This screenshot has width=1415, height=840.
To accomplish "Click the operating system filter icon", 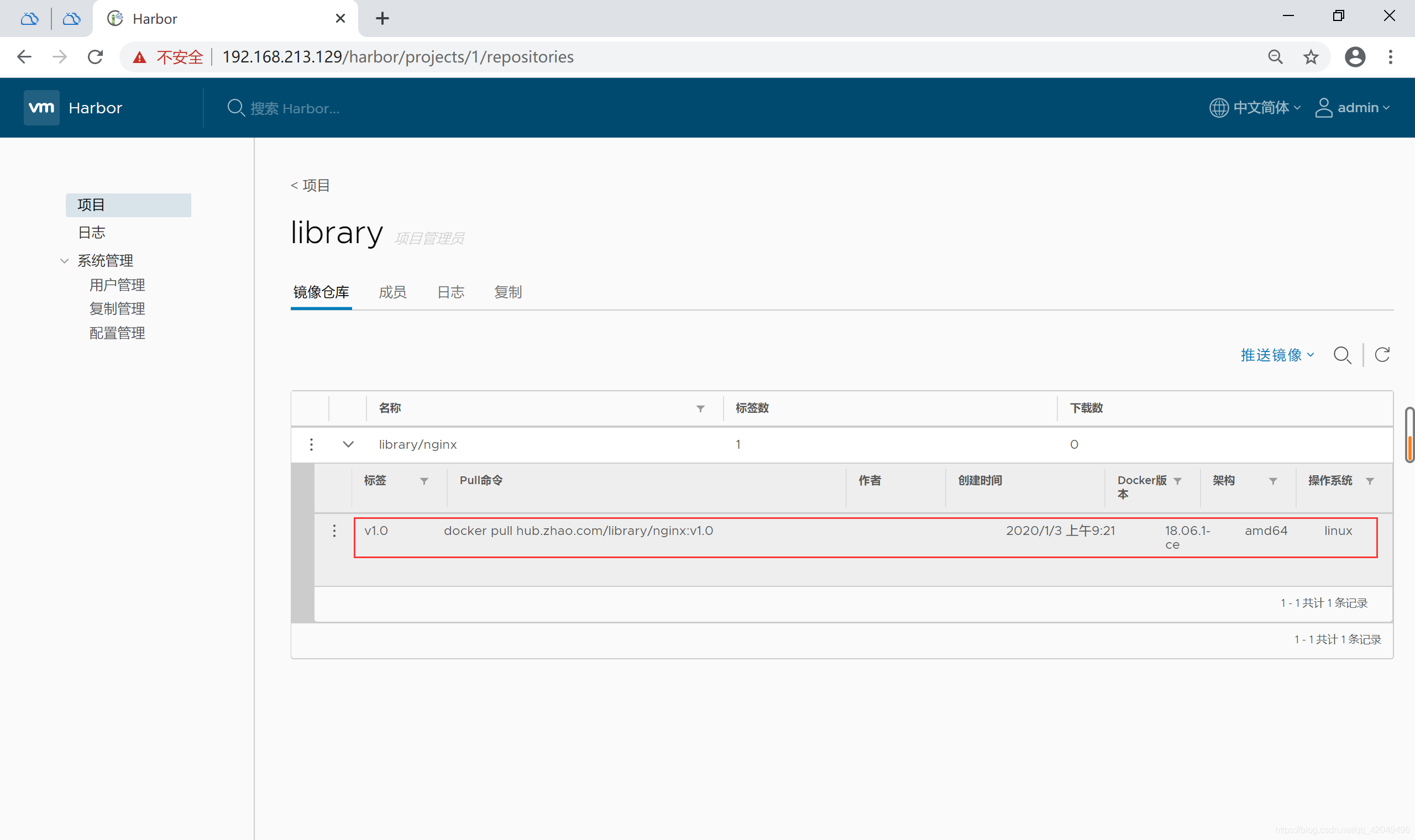I will coord(1370,481).
